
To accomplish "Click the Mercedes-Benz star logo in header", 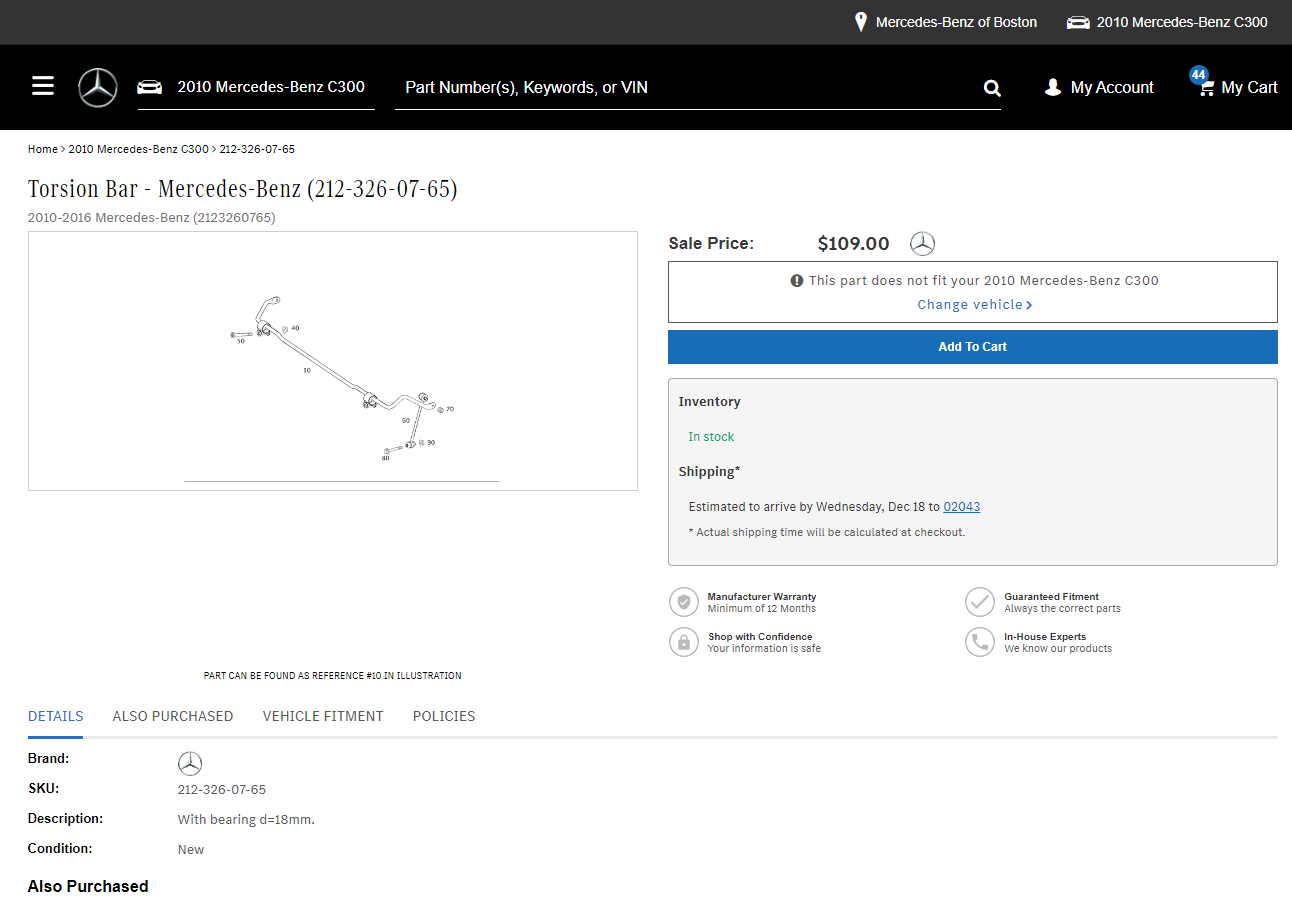I will (x=98, y=88).
